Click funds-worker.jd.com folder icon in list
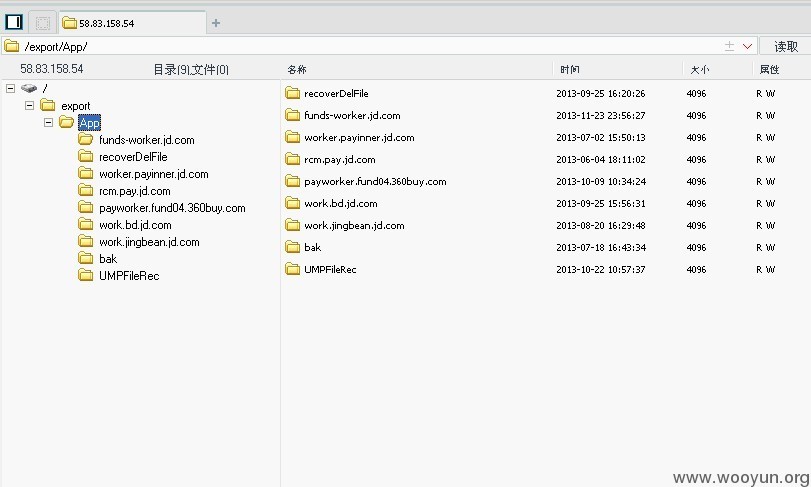Viewport: 811px width, 487px height. pos(293,115)
